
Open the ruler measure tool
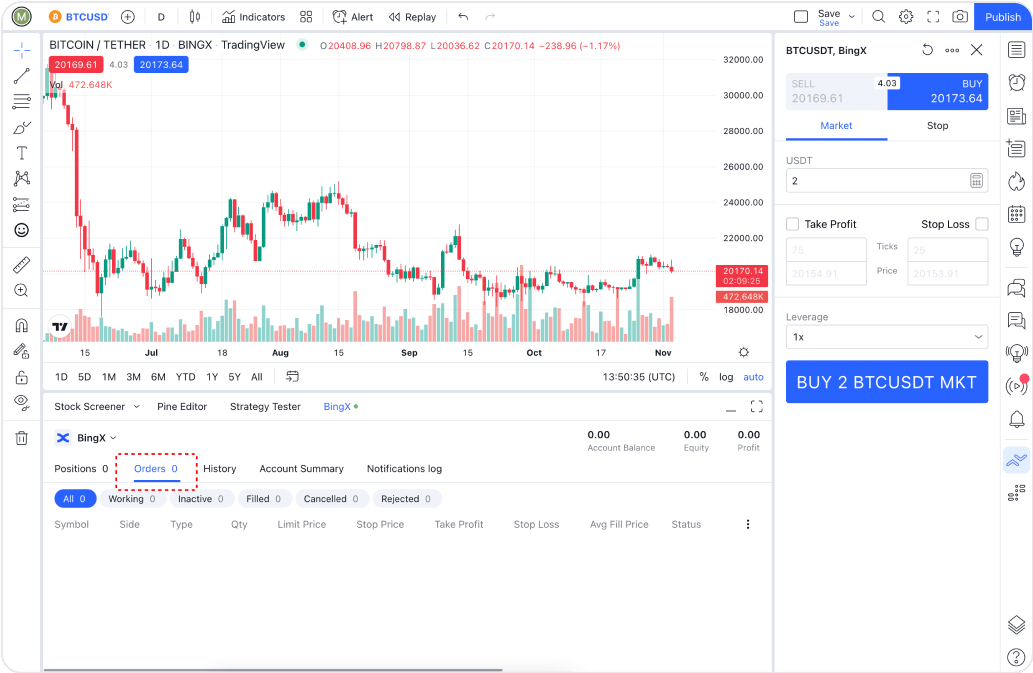[21, 265]
